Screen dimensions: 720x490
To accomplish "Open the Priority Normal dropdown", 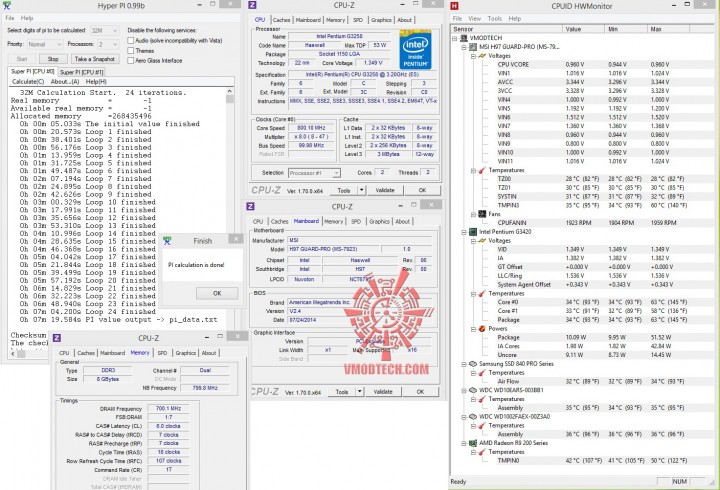I will (44, 44).
